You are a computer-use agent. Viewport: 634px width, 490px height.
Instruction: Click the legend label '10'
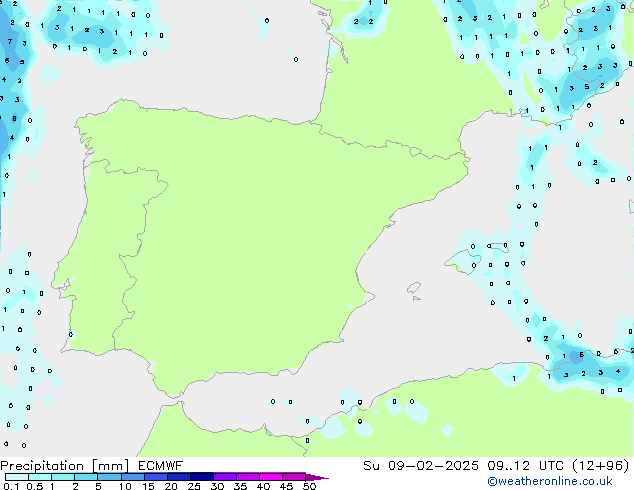(x=125, y=486)
